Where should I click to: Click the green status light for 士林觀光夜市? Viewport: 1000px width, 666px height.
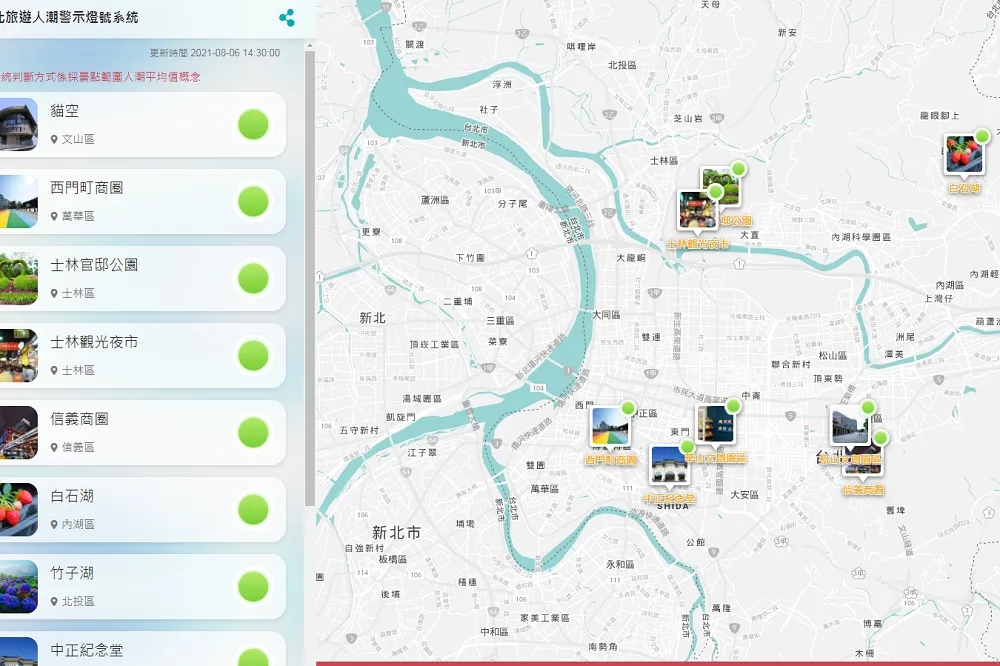click(253, 356)
